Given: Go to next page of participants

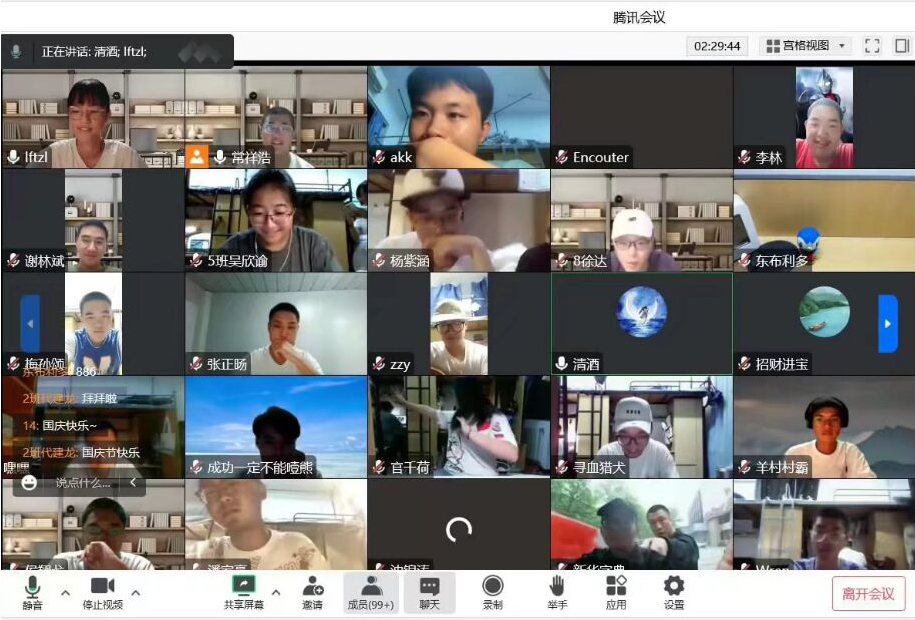Looking at the screenshot, I should [x=887, y=323].
